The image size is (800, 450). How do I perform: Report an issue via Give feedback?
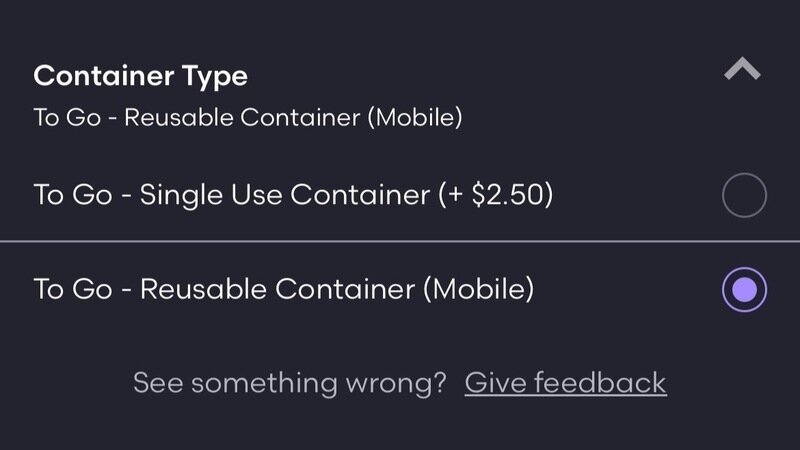[x=565, y=382]
